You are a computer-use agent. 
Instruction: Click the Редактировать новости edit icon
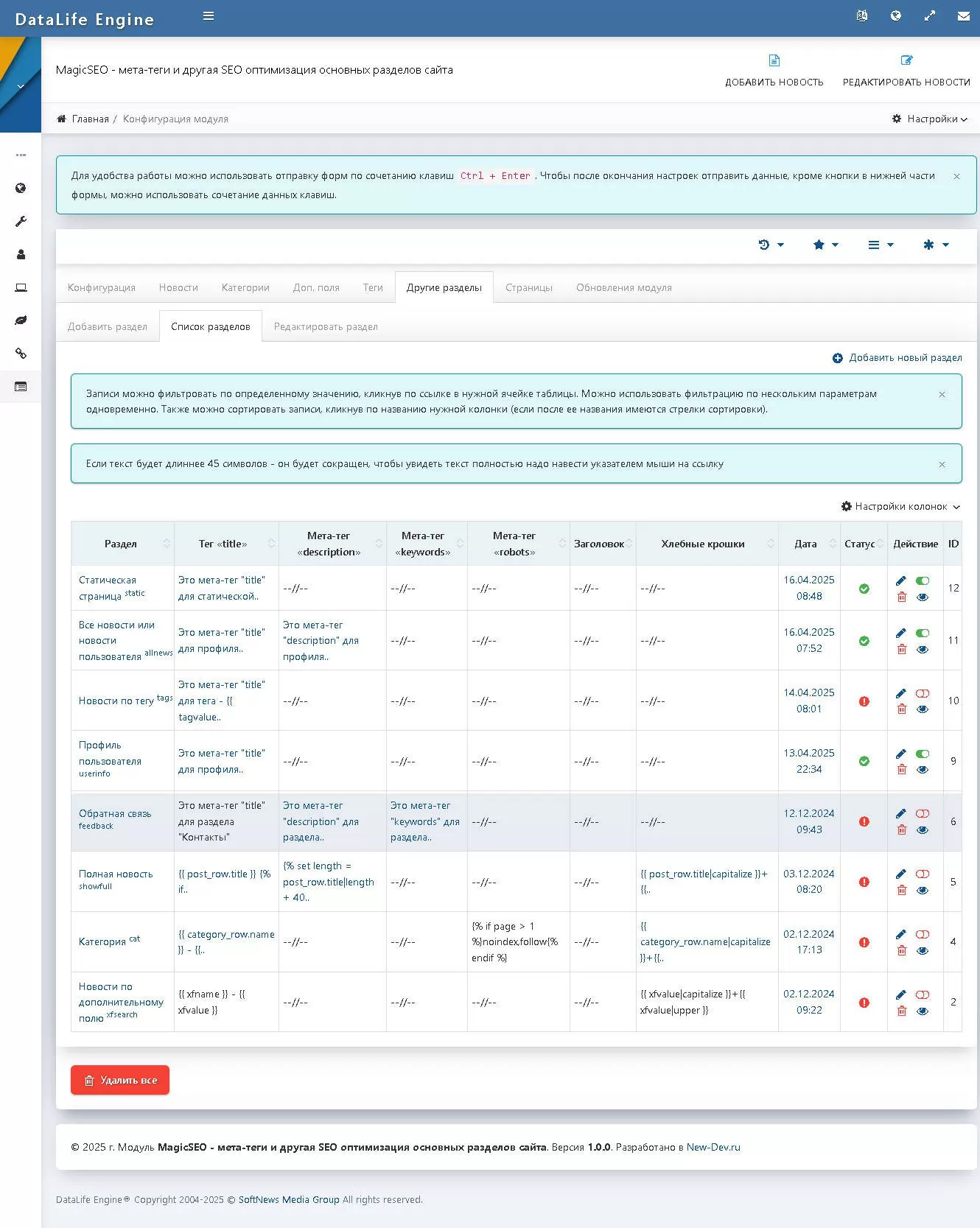pos(906,60)
